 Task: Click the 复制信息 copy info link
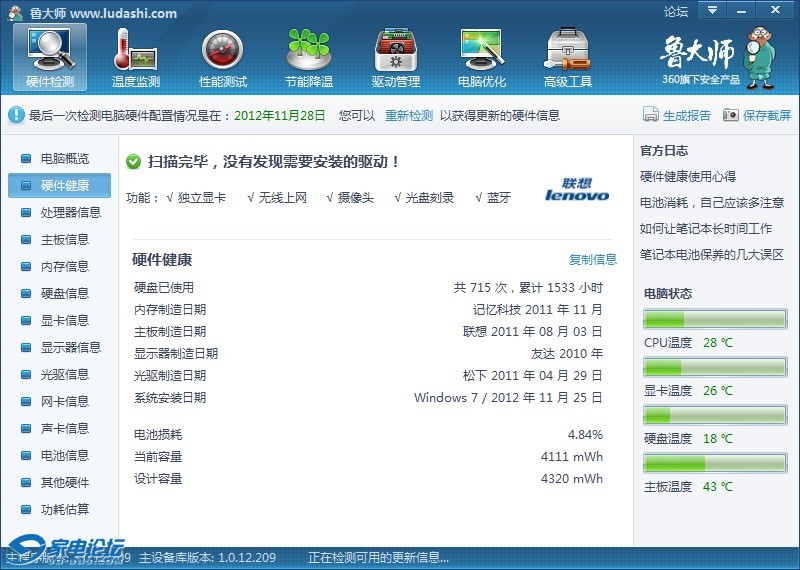593,259
